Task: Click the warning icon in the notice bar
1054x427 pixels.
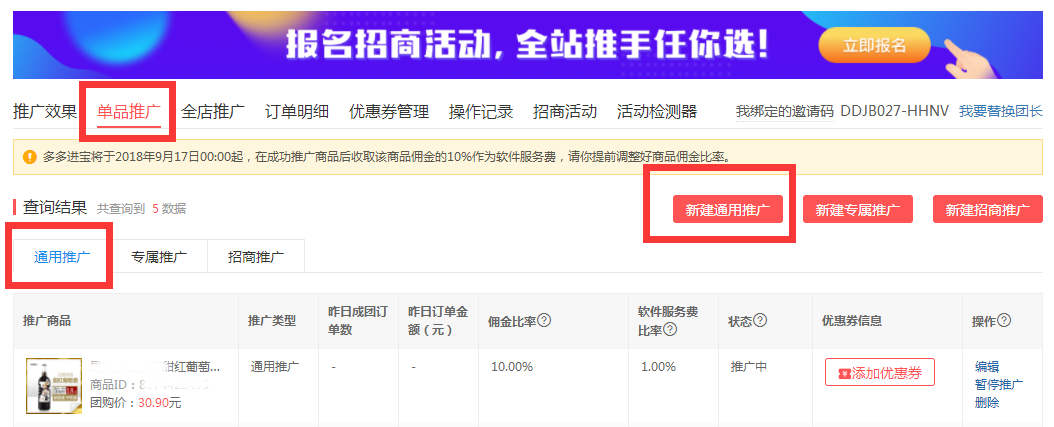Action: click(29, 157)
